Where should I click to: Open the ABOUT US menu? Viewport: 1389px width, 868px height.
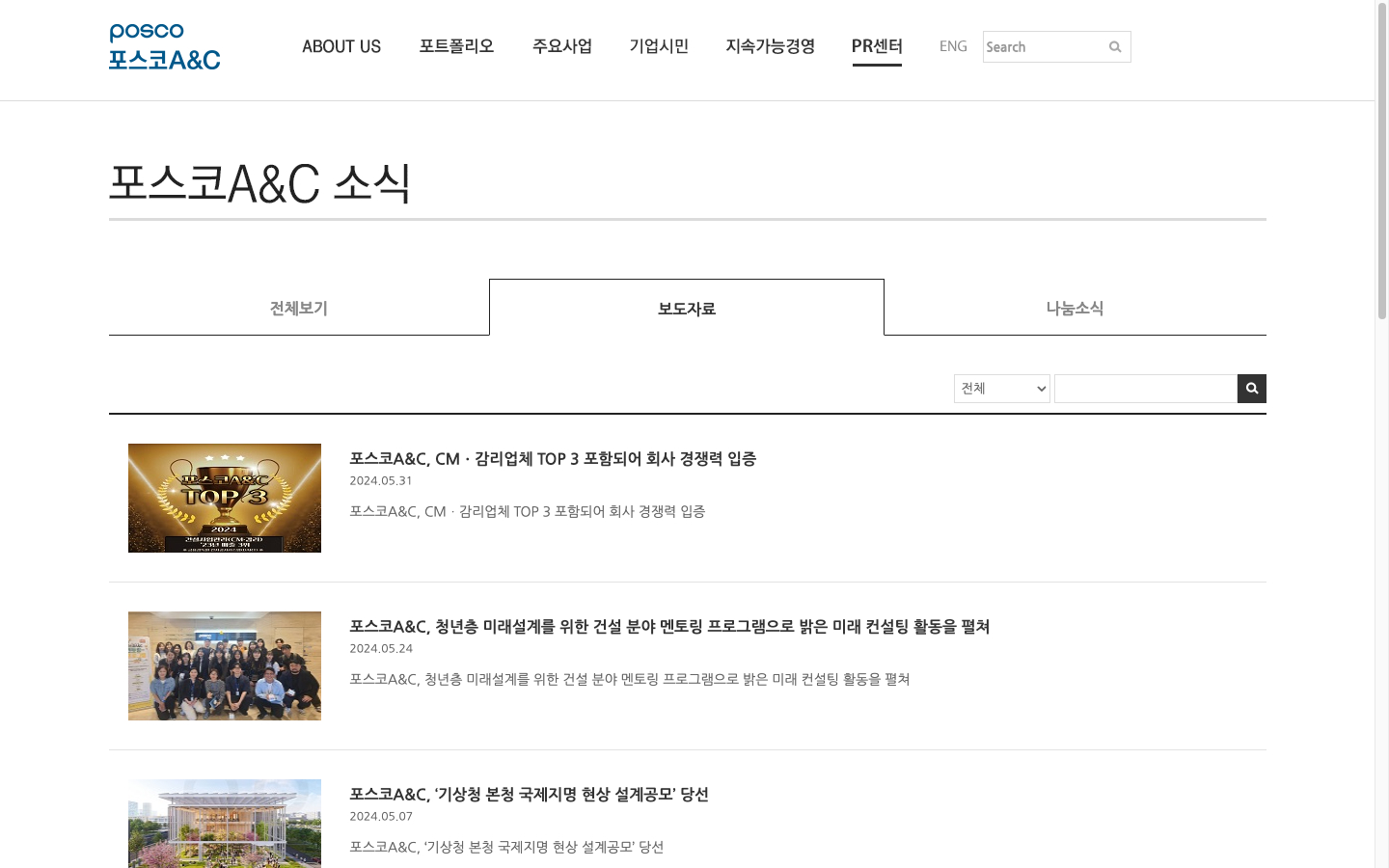coord(341,46)
